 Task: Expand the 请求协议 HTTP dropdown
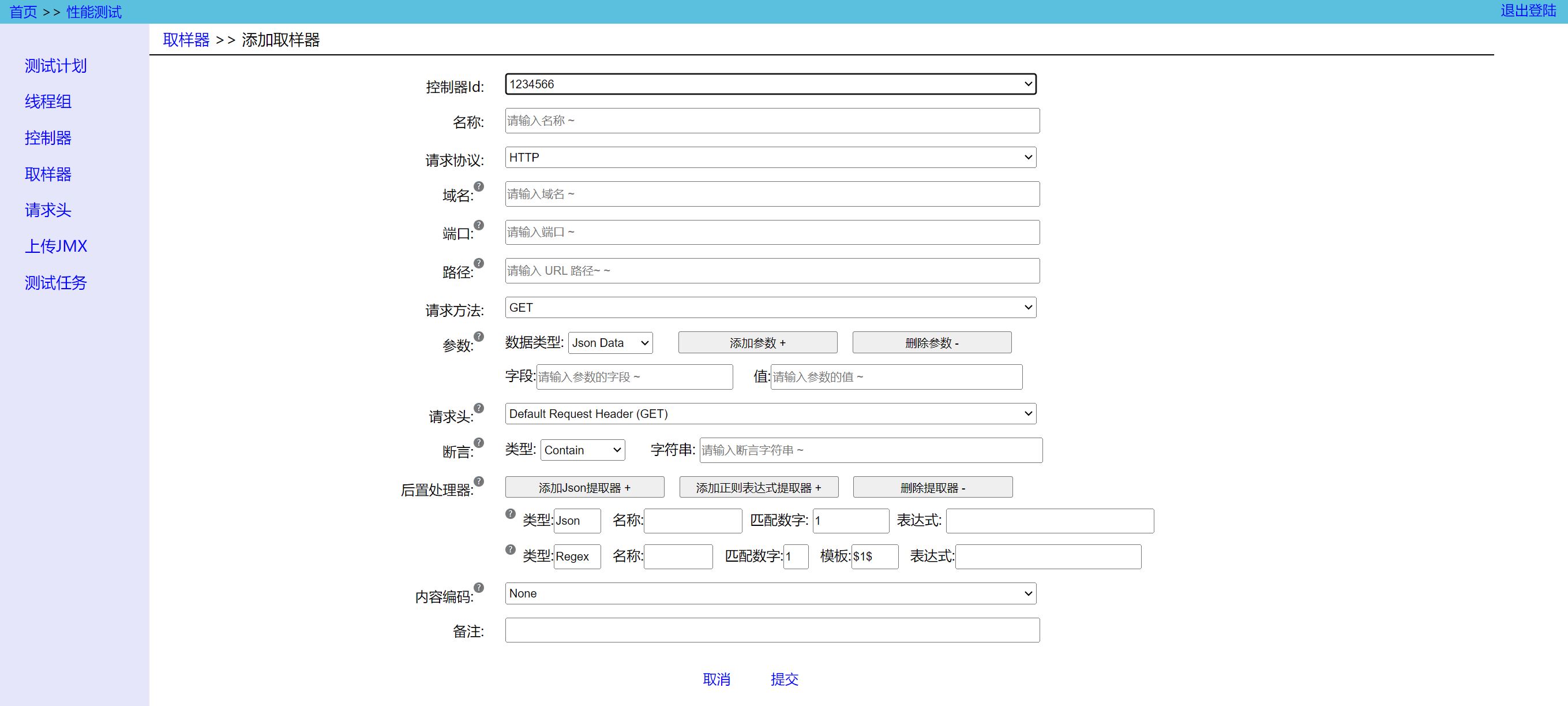[770, 157]
